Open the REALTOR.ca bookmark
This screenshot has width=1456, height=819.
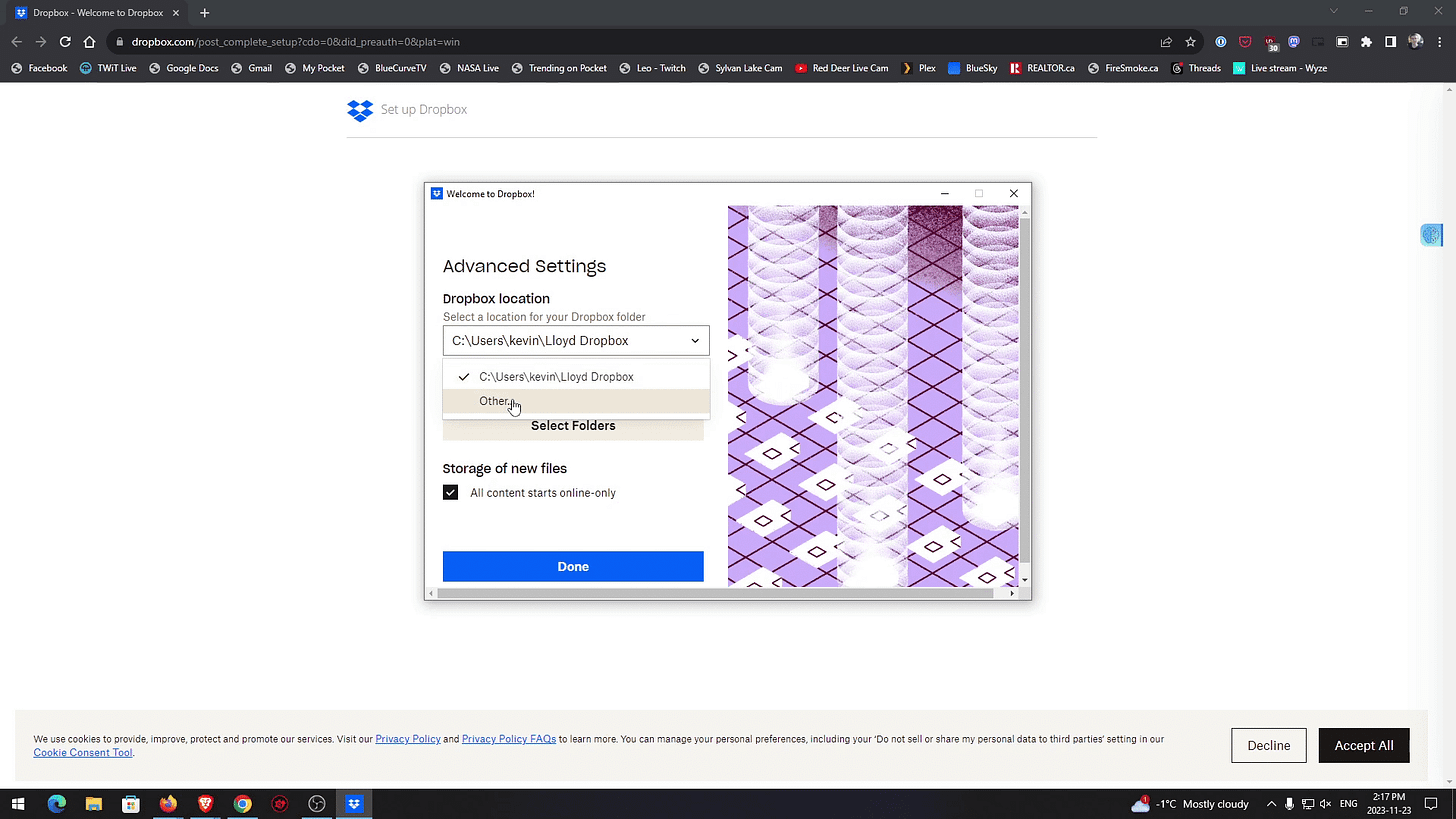[1042, 68]
